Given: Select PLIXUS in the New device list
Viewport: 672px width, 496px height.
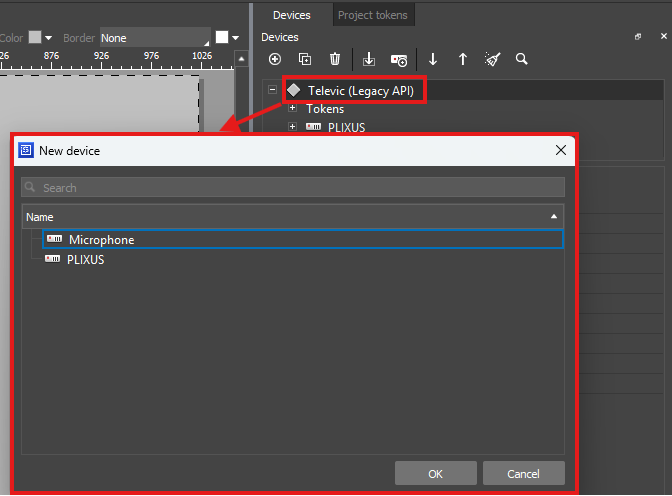Looking at the screenshot, I should [x=85, y=259].
